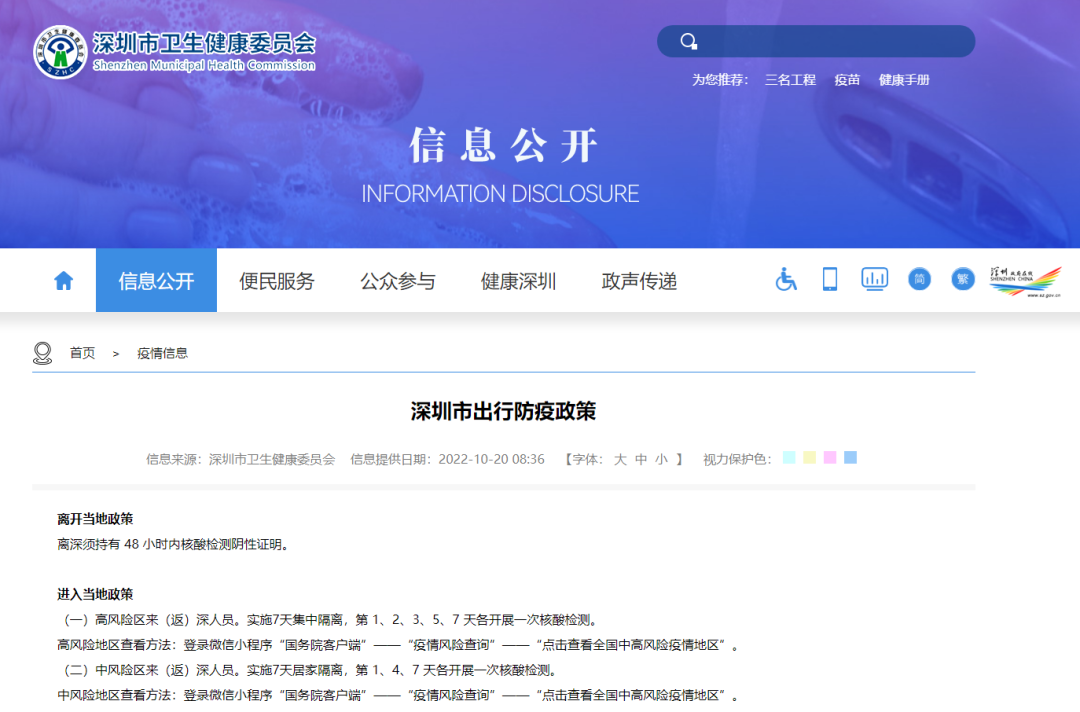The image size is (1080, 712).
Task: Open the 三名工程 recommended link
Action: [790, 80]
